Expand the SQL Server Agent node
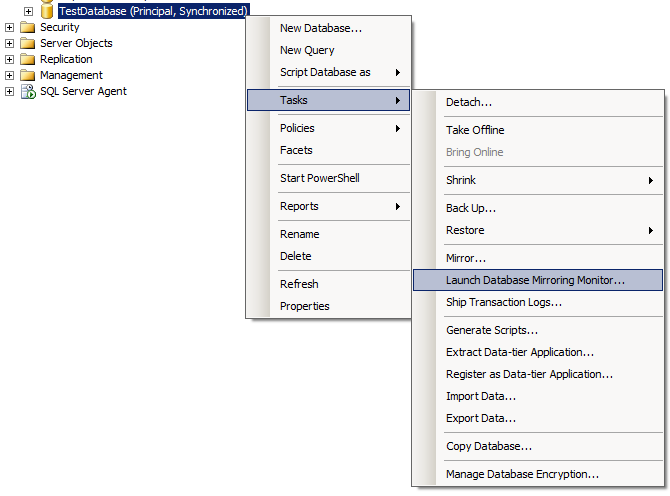The height and width of the screenshot is (496, 670). [x=10, y=91]
